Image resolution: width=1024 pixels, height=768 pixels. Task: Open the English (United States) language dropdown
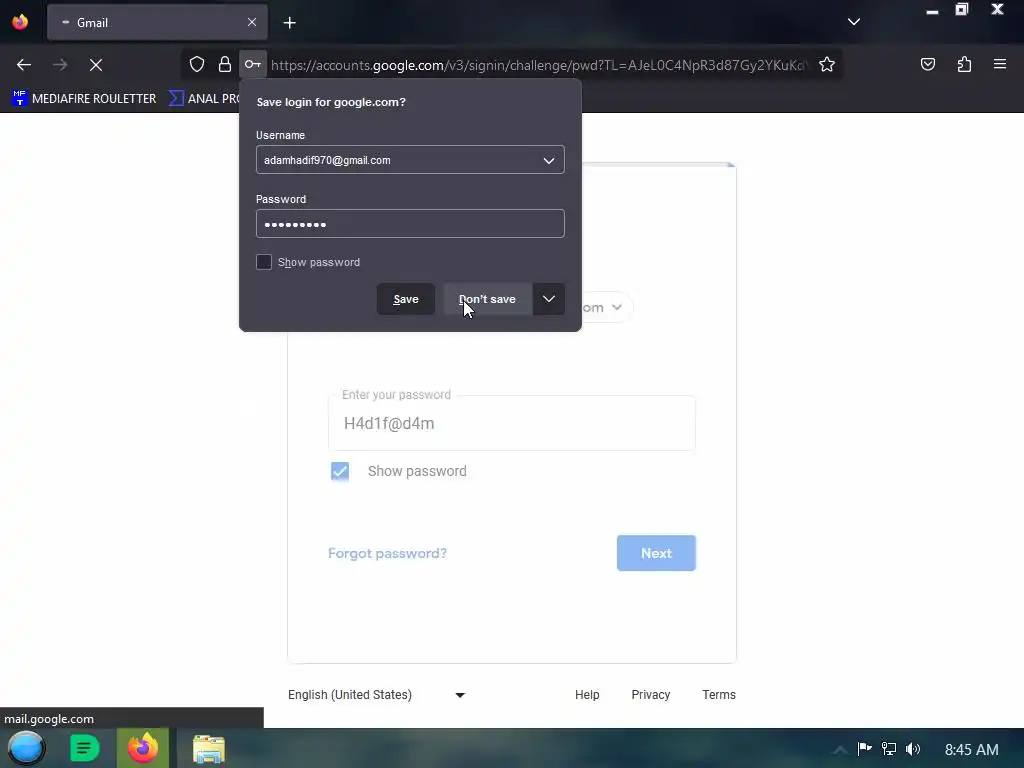tap(377, 695)
